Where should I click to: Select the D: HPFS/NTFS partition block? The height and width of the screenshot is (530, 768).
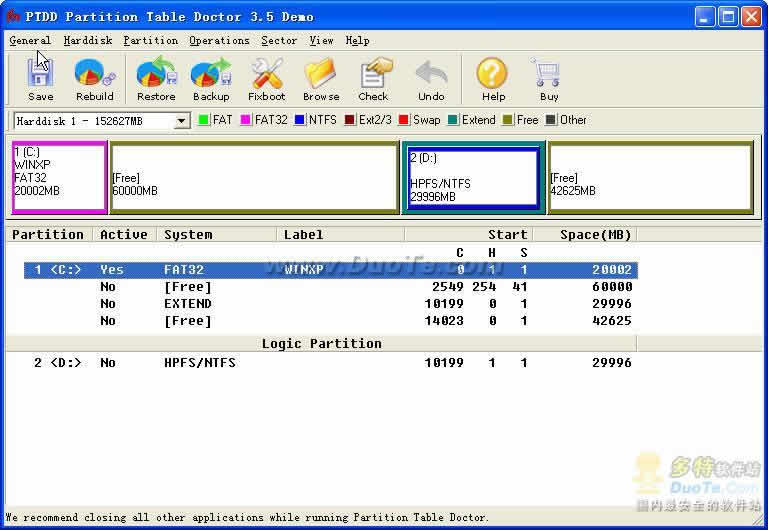(x=472, y=177)
